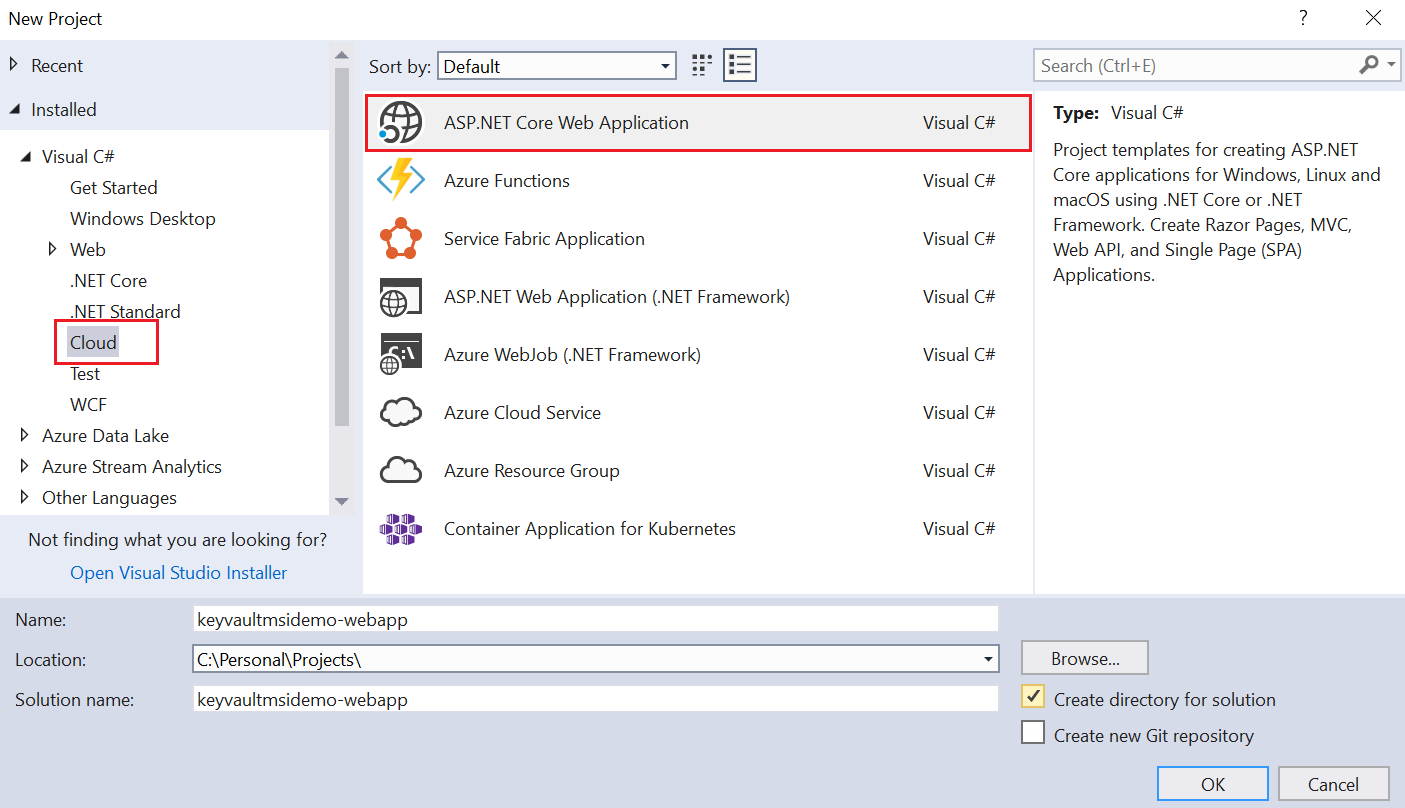The height and width of the screenshot is (808, 1405).
Task: Click the Solution name input field
Action: coord(595,699)
